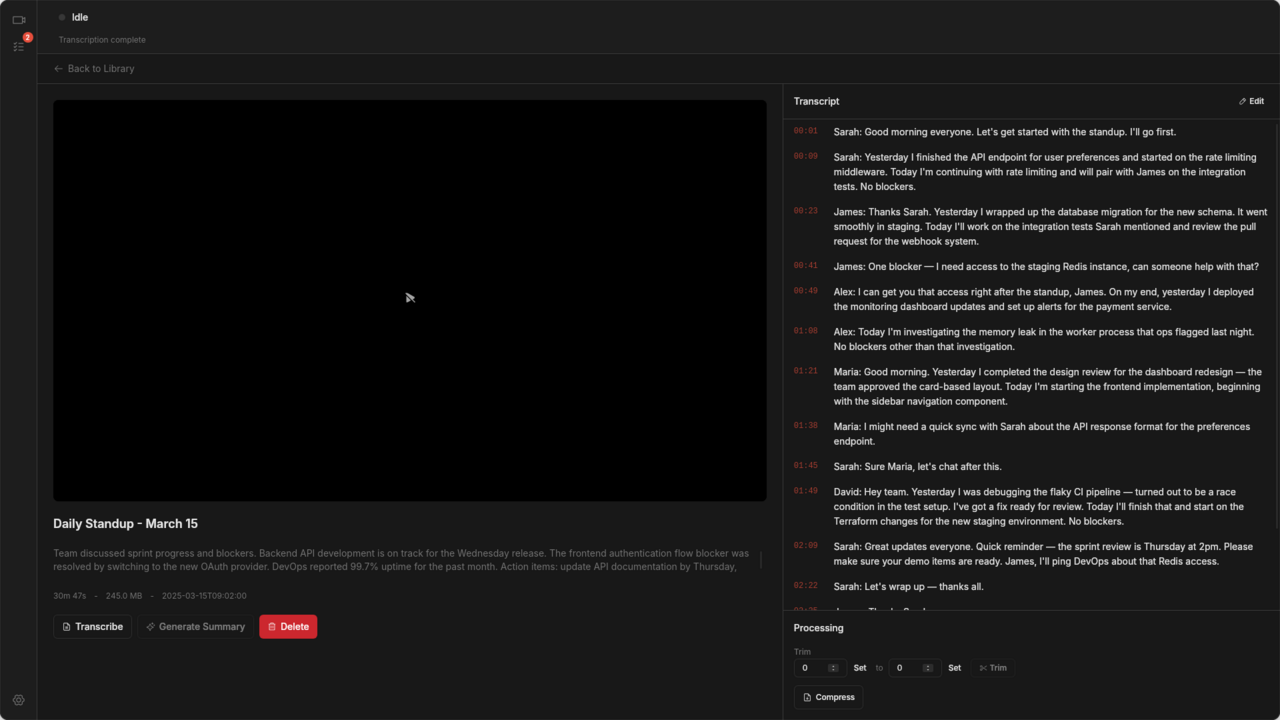Click the first Set button for trim start
Image resolution: width=1280 pixels, height=720 pixels.
click(x=860, y=667)
